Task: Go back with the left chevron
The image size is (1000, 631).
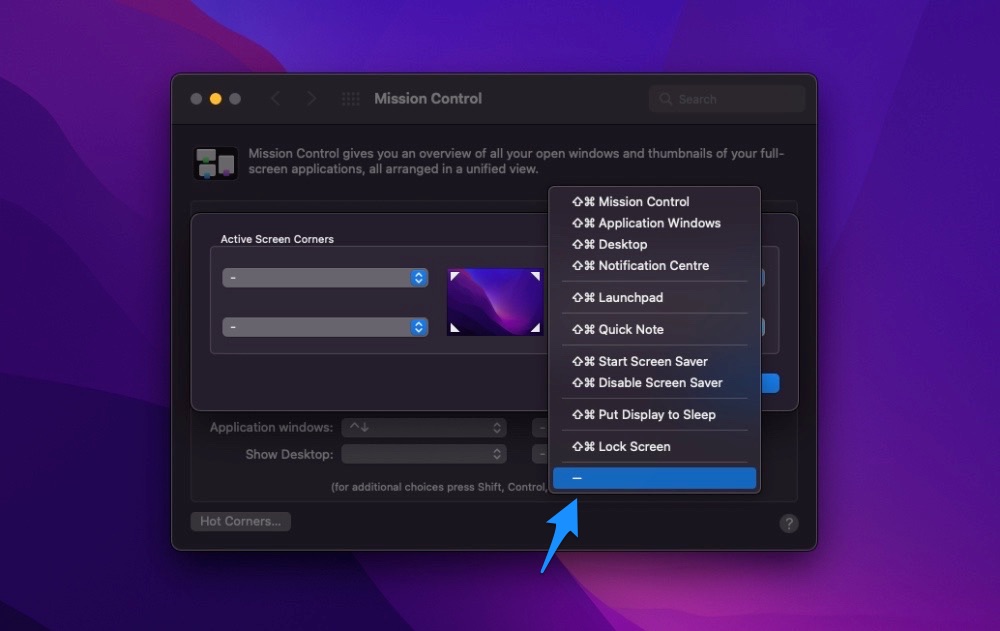Action: pyautogui.click(x=276, y=99)
